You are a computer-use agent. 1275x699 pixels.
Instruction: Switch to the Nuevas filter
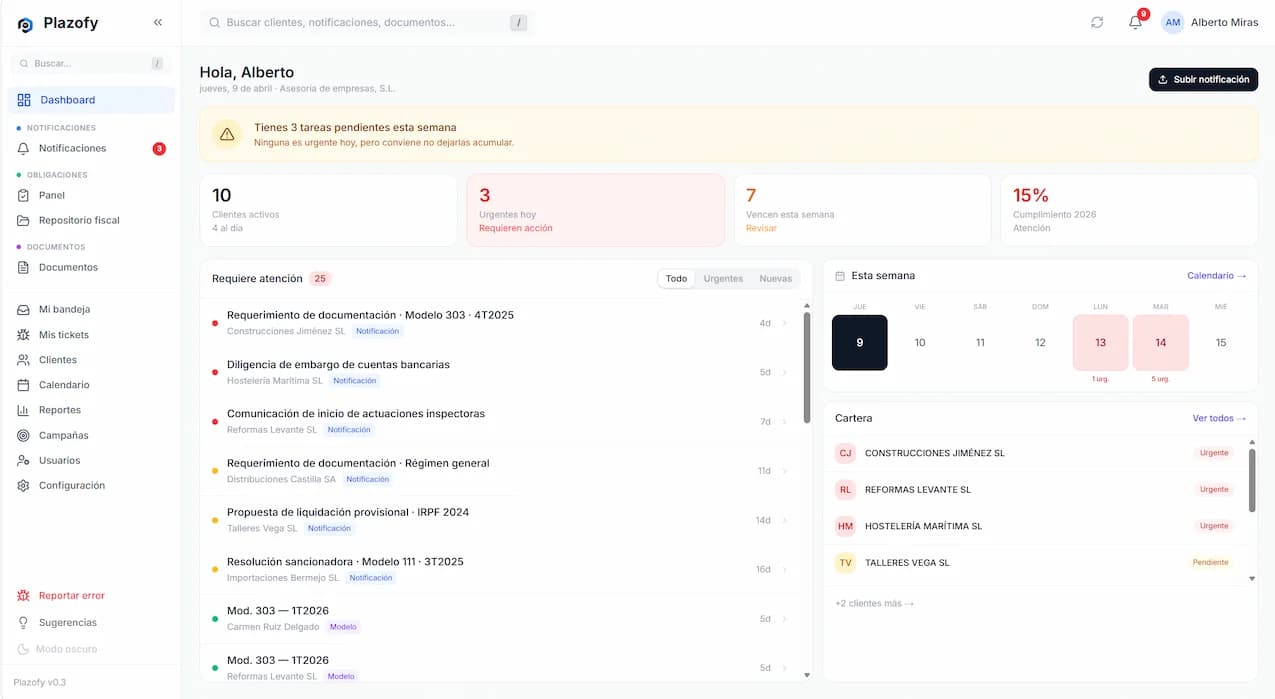776,278
